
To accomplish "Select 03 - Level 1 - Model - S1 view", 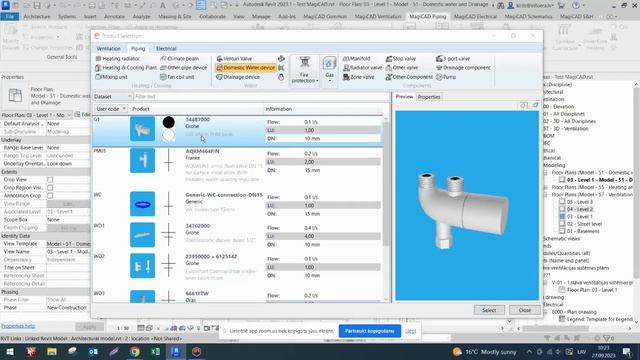I will coord(600,180).
